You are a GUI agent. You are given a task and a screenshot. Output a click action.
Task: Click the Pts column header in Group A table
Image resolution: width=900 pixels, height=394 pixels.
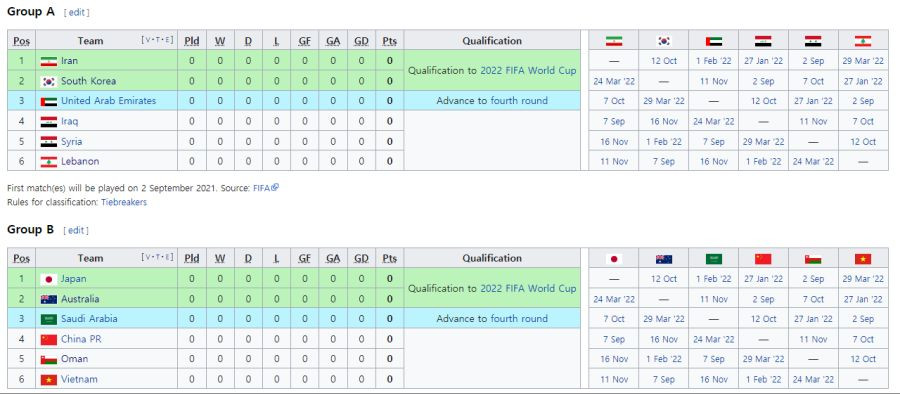point(390,41)
